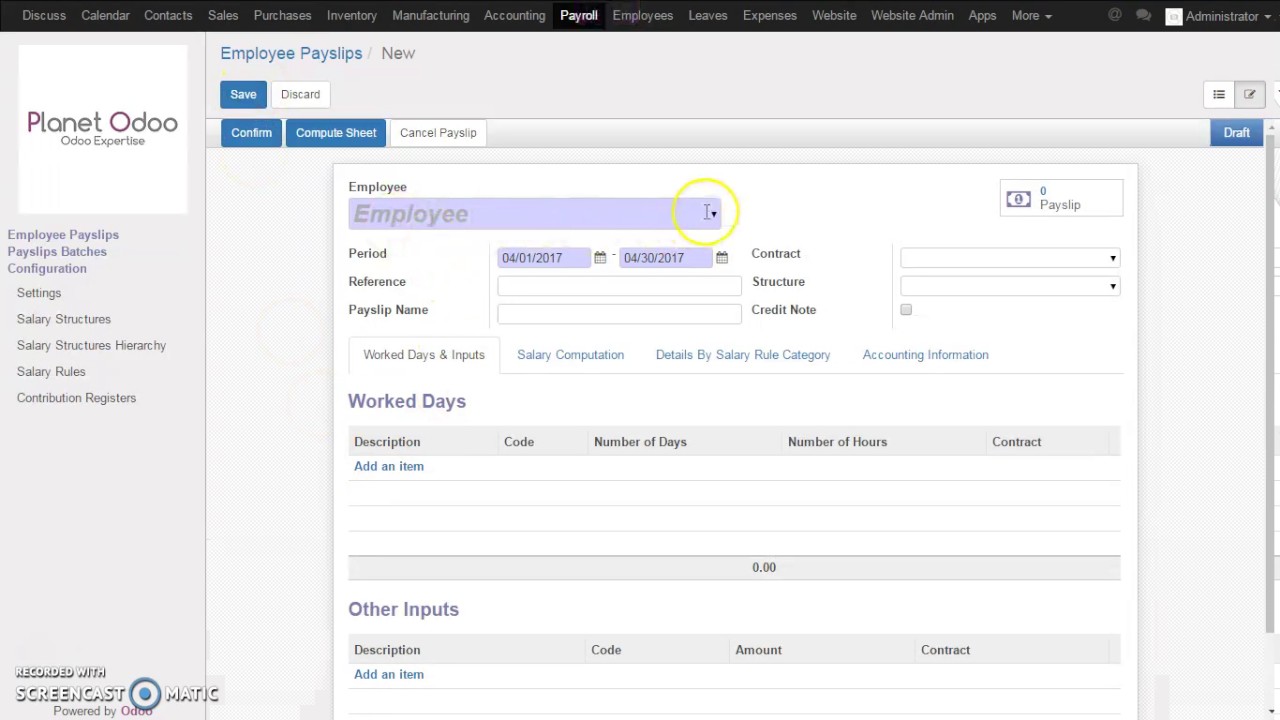Open the period end date calendar icon

click(x=722, y=258)
